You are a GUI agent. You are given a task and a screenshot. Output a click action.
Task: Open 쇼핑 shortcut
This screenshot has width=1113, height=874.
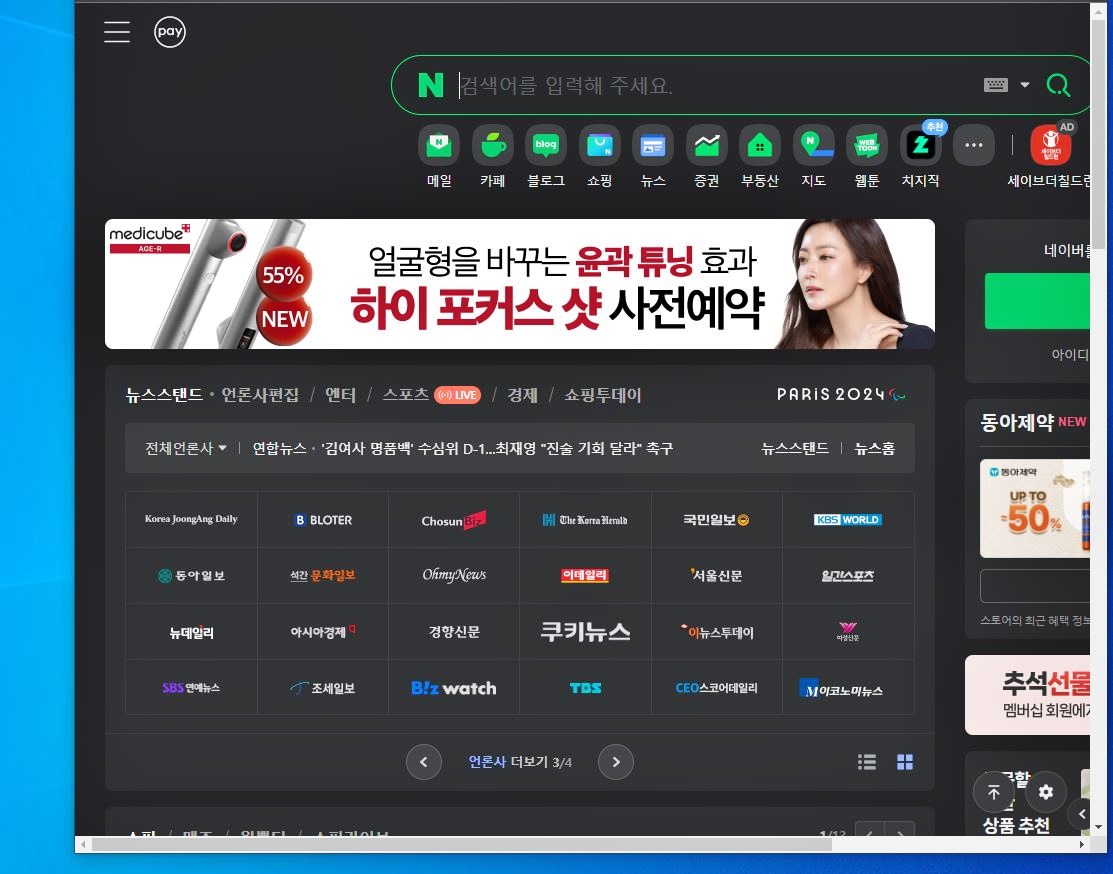pyautogui.click(x=600, y=156)
